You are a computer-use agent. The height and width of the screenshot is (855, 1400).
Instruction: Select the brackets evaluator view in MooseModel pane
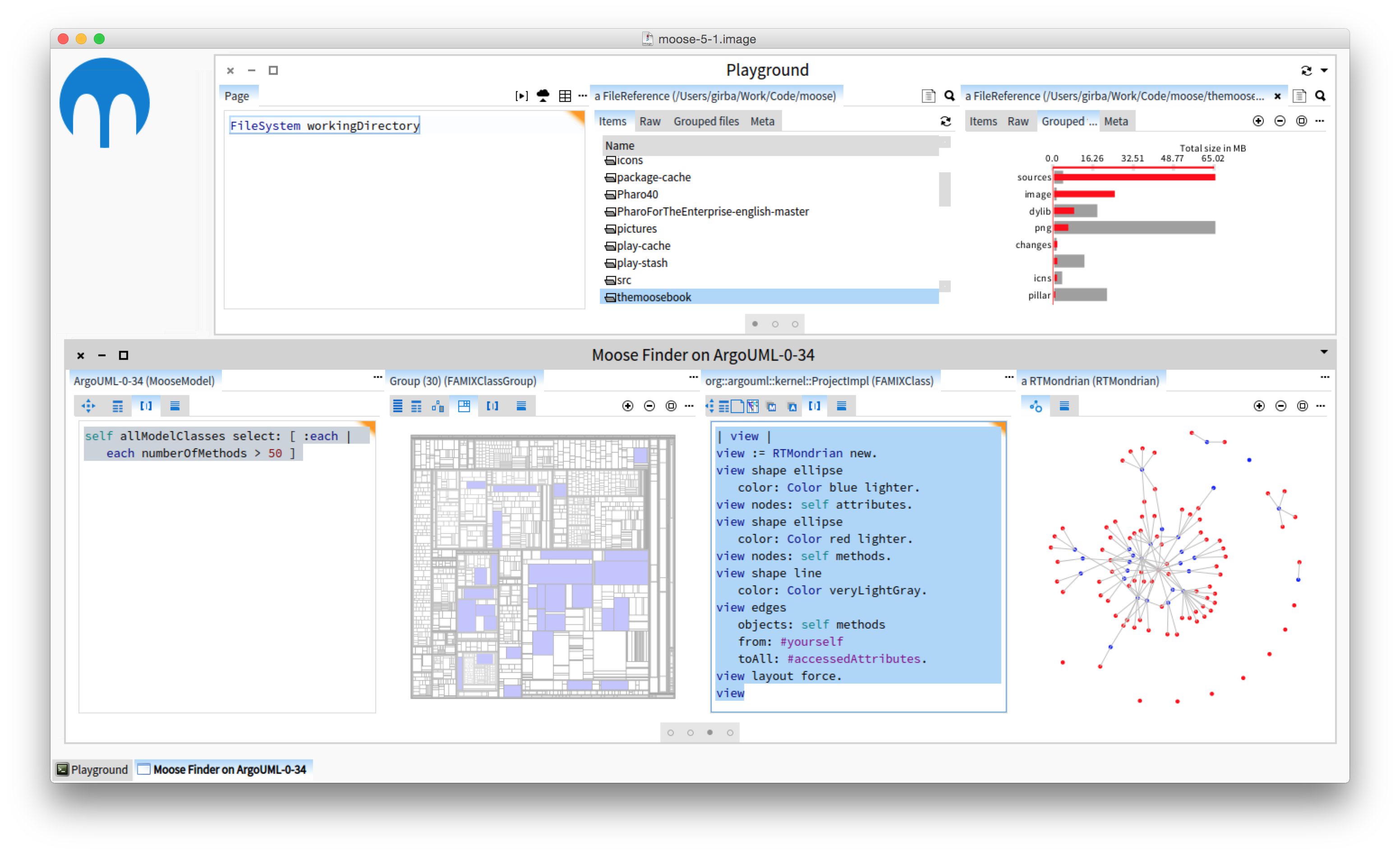pyautogui.click(x=146, y=405)
